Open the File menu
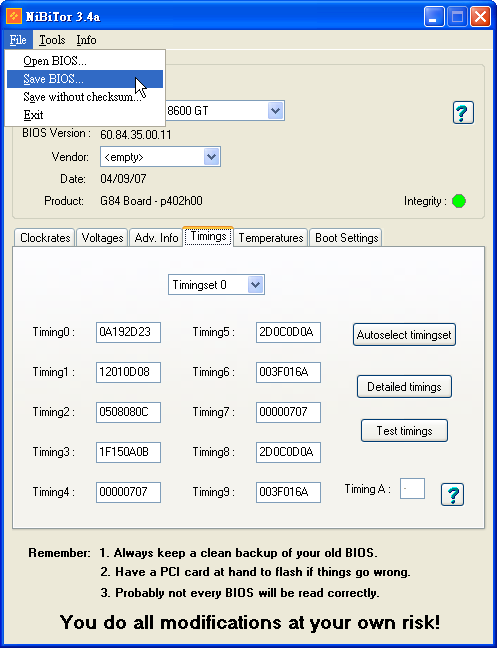 click(18, 40)
